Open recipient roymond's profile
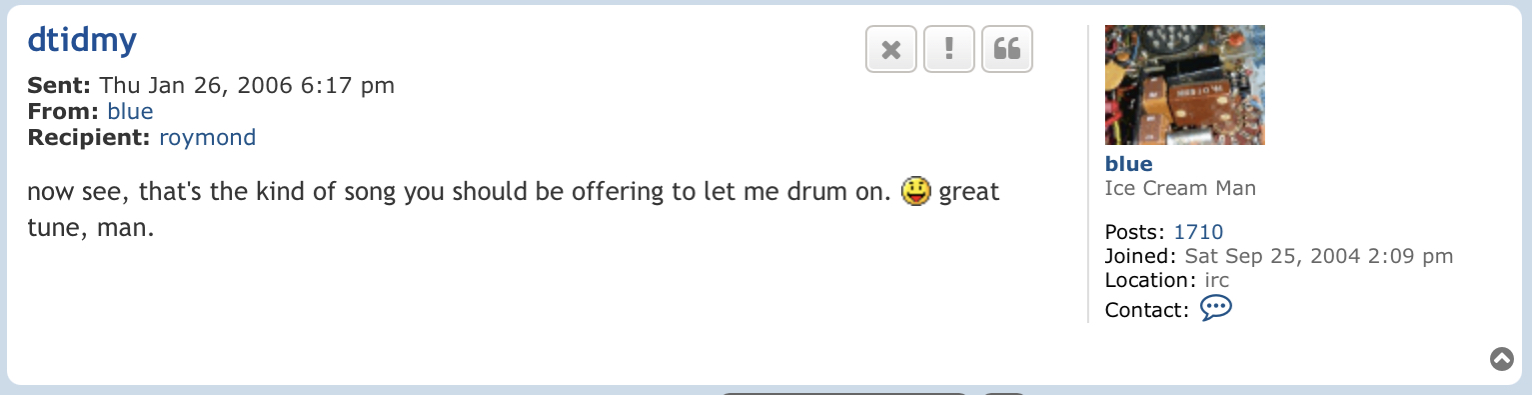1532x395 pixels. coord(208,137)
